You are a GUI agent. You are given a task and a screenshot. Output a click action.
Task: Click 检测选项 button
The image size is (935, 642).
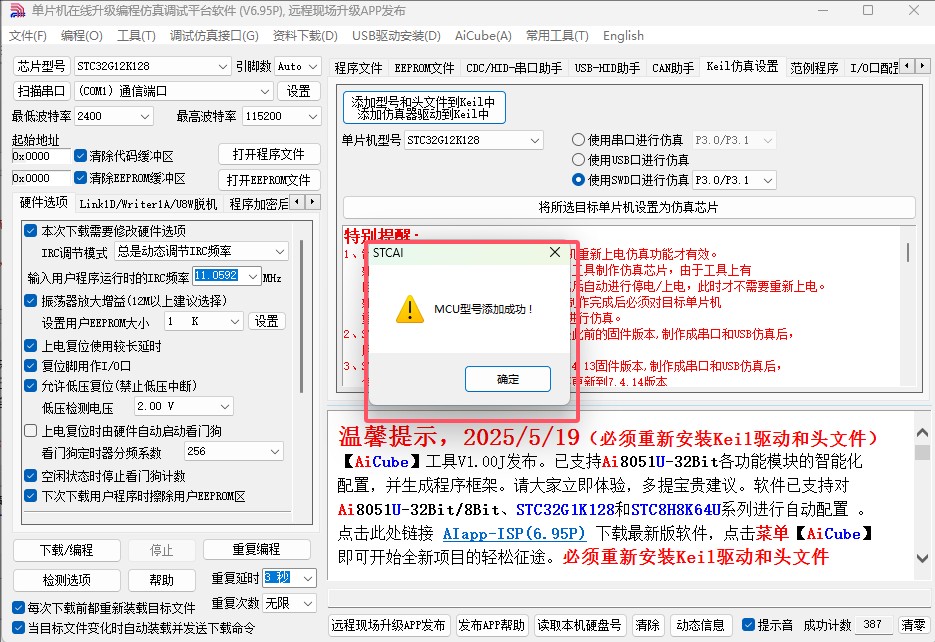coord(66,580)
